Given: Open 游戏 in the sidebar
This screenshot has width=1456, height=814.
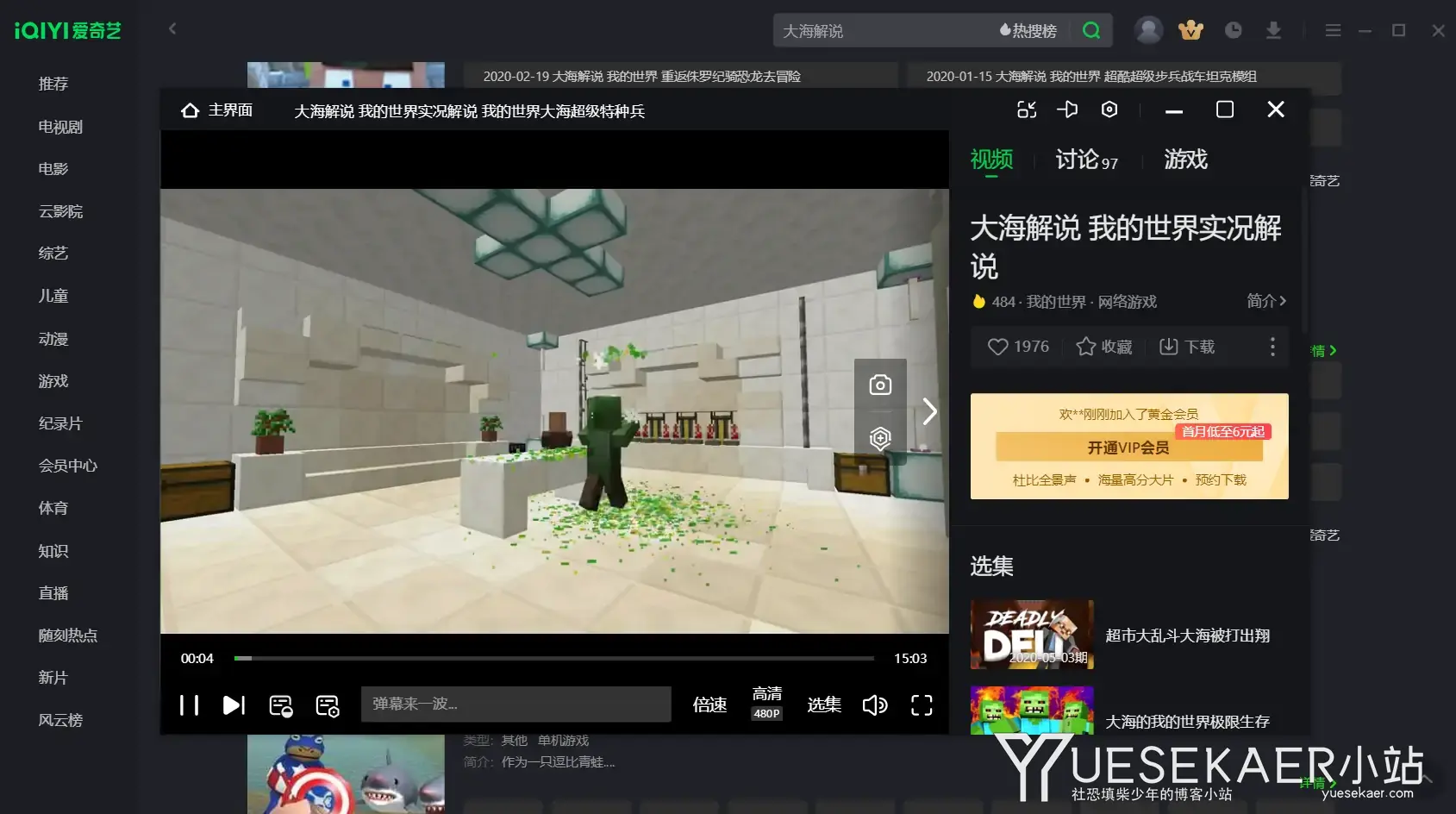Looking at the screenshot, I should 53,381.
